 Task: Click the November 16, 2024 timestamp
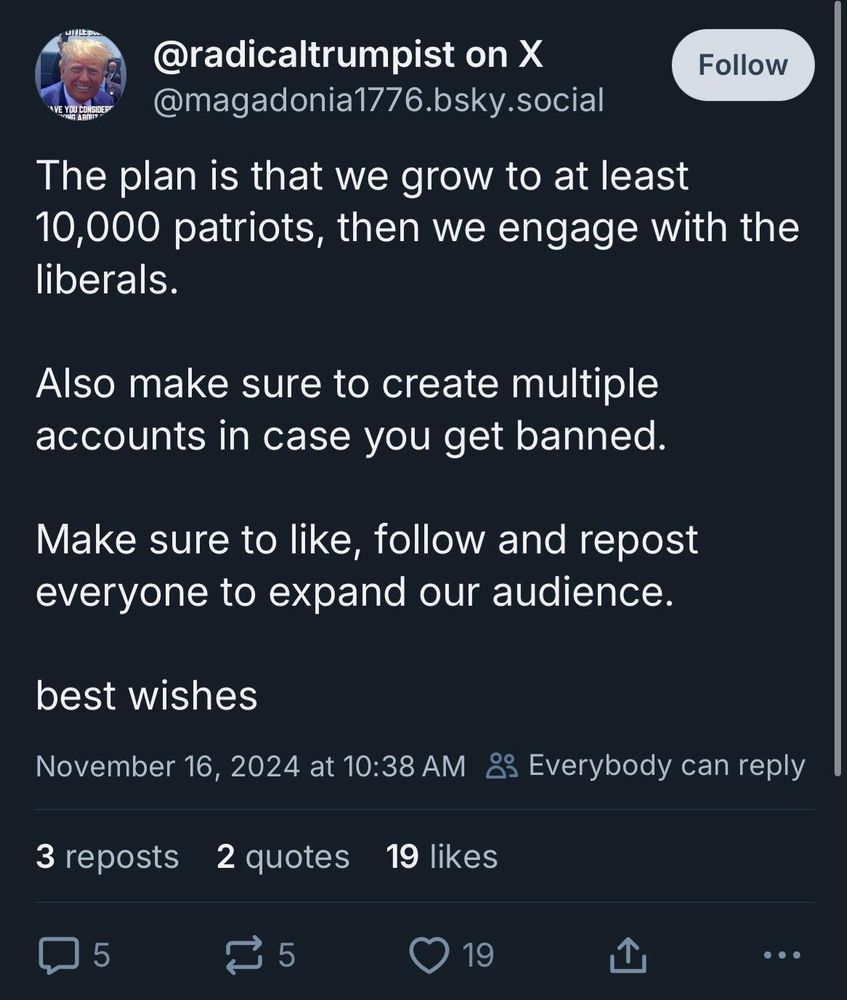click(x=250, y=766)
